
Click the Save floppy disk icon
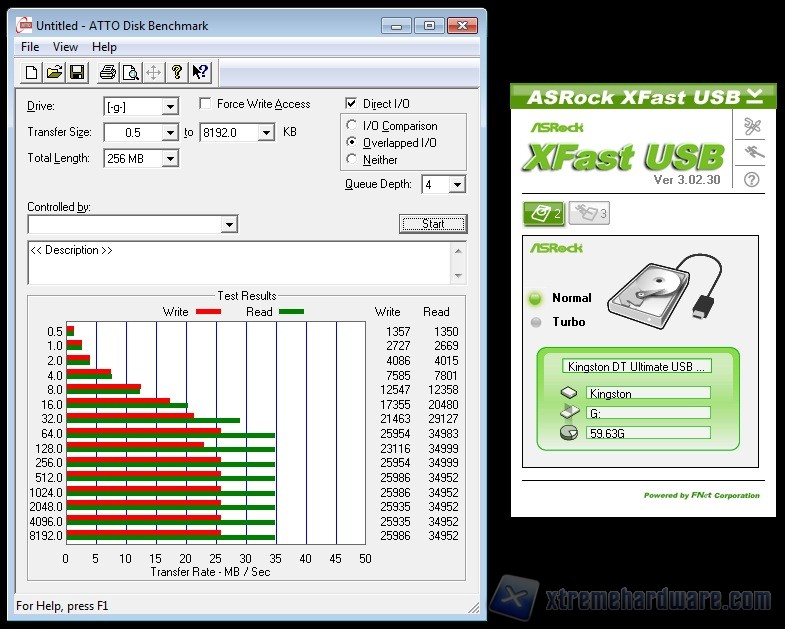pos(78,72)
